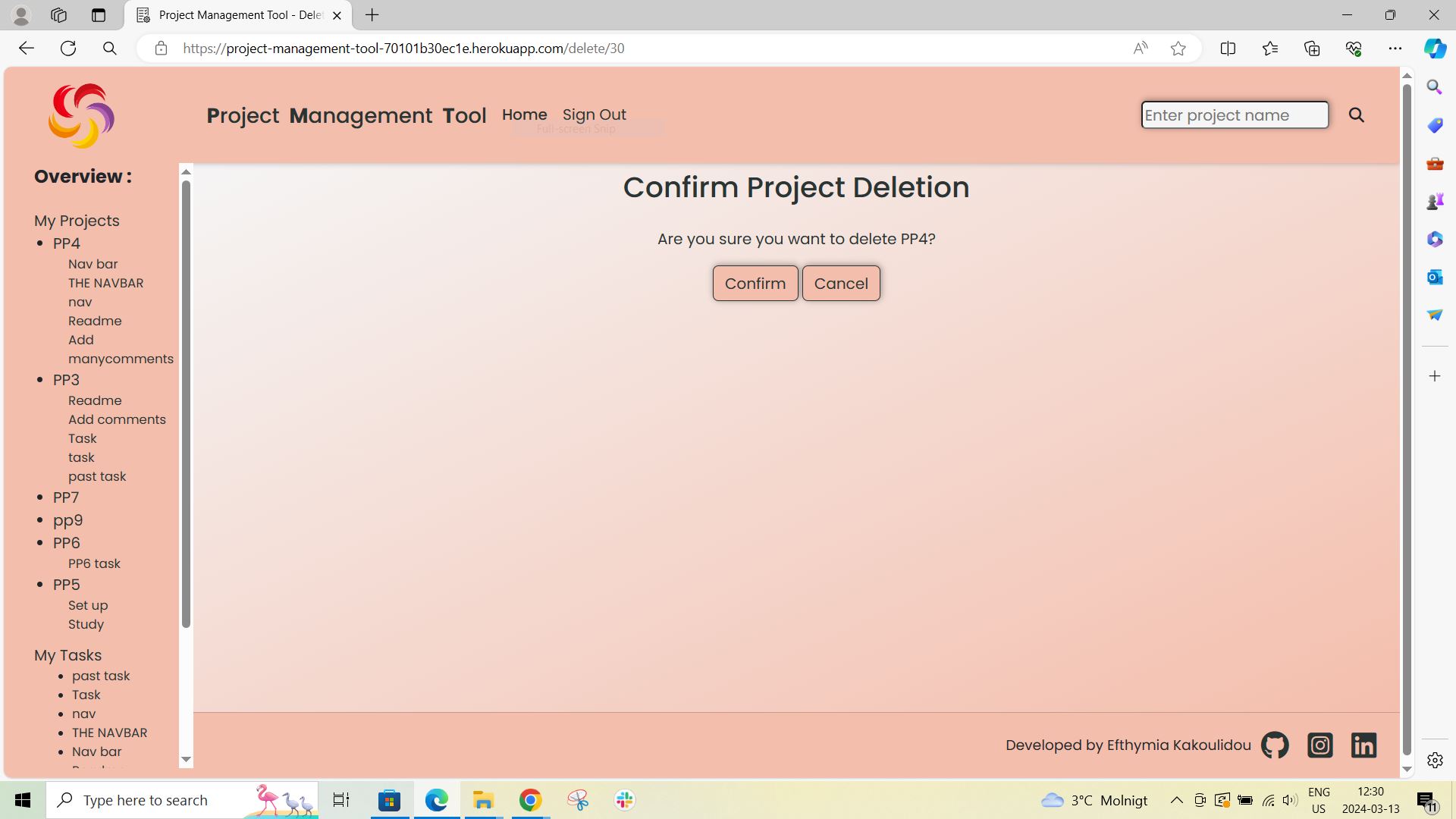Cancel the project deletion
The width and height of the screenshot is (1456, 819).
point(841,283)
